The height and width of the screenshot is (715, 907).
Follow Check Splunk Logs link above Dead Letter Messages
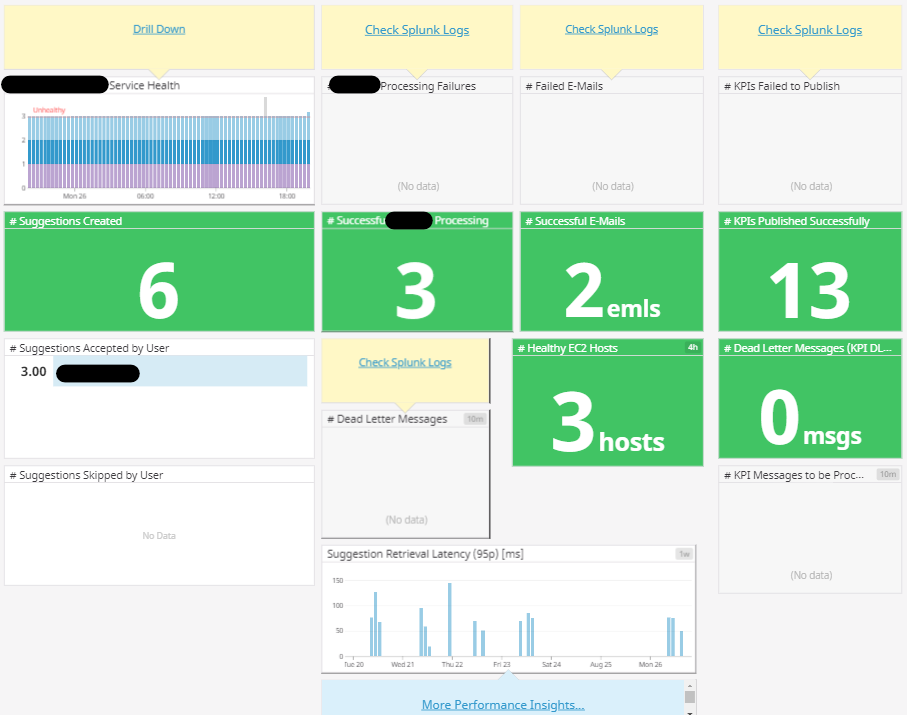405,362
